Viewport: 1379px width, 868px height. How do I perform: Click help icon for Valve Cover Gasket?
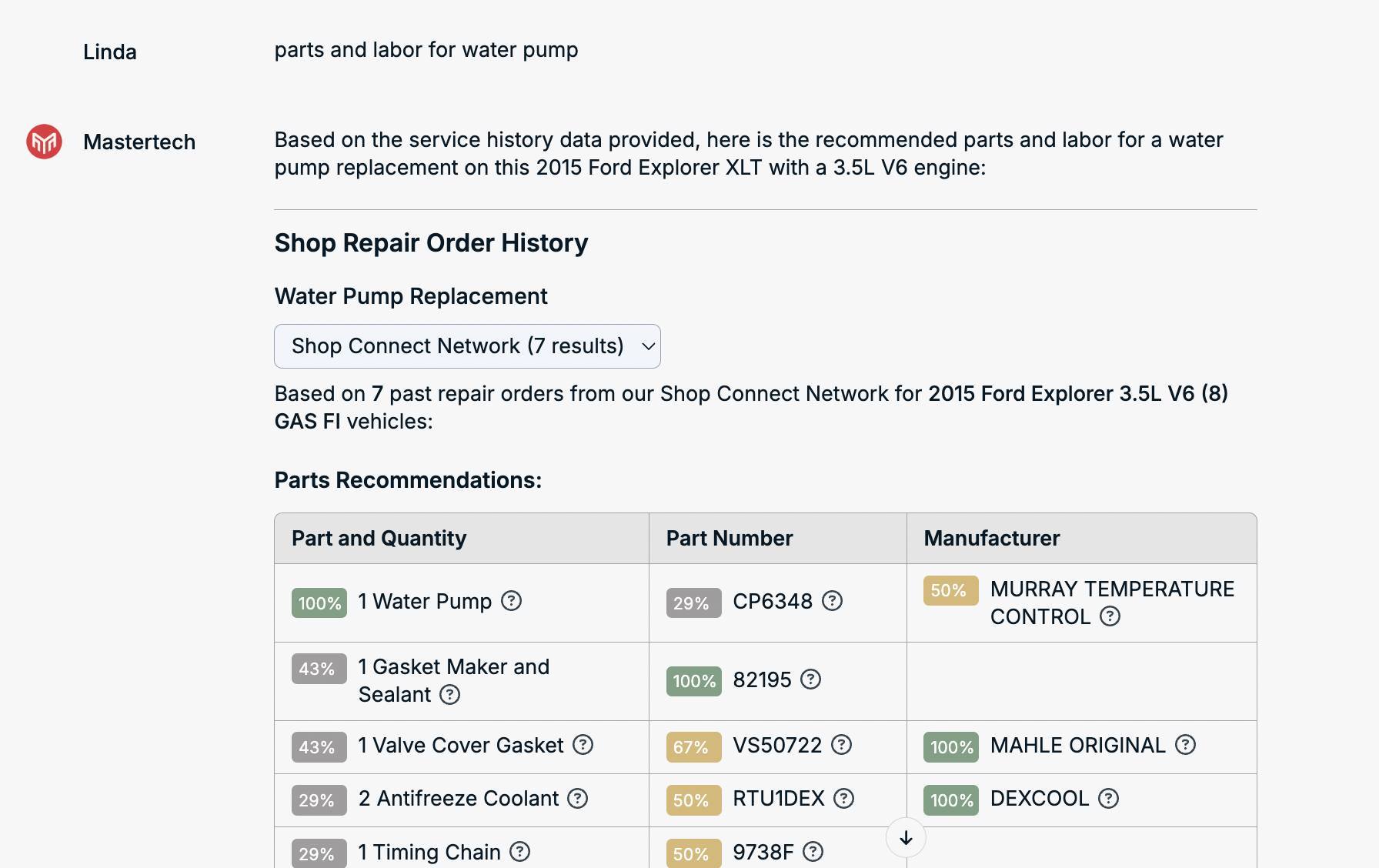(583, 744)
